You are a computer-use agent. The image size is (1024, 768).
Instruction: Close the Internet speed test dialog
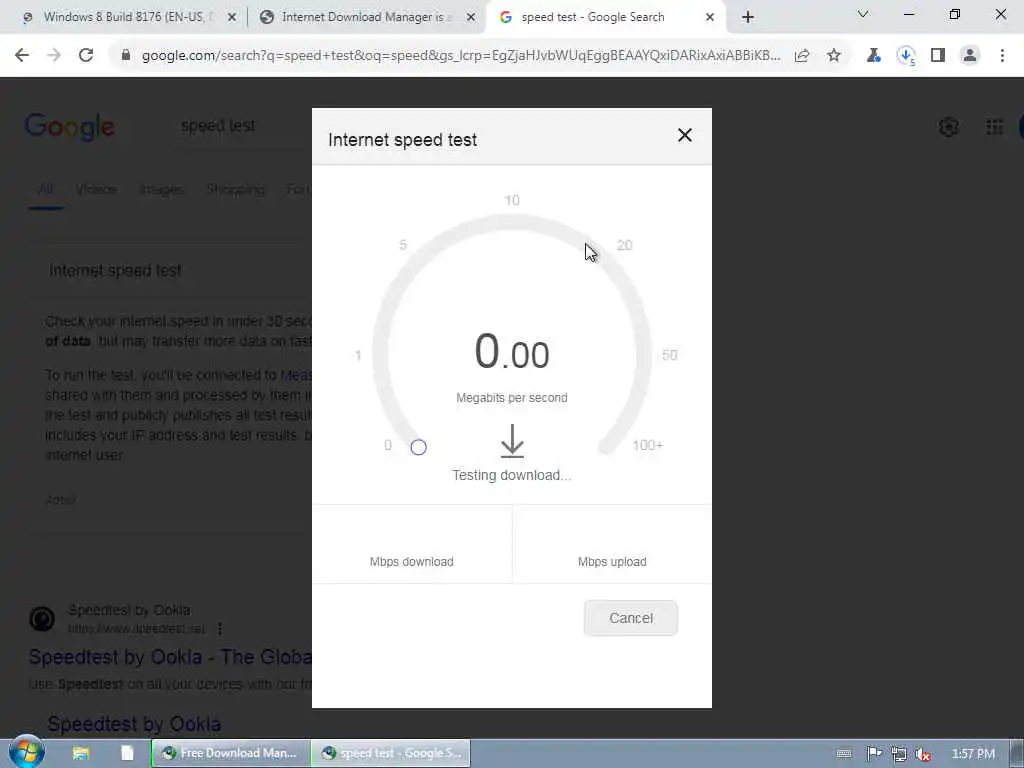[x=684, y=135]
